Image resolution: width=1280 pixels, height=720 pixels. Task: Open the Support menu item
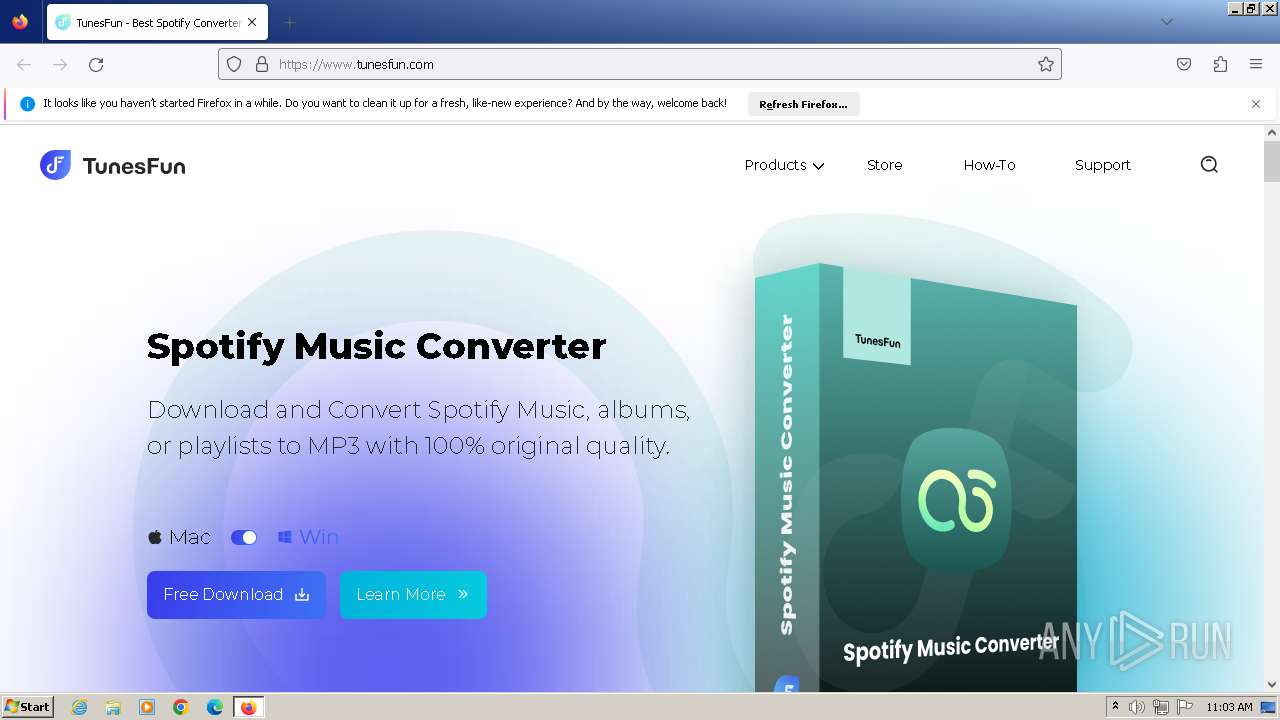1102,165
